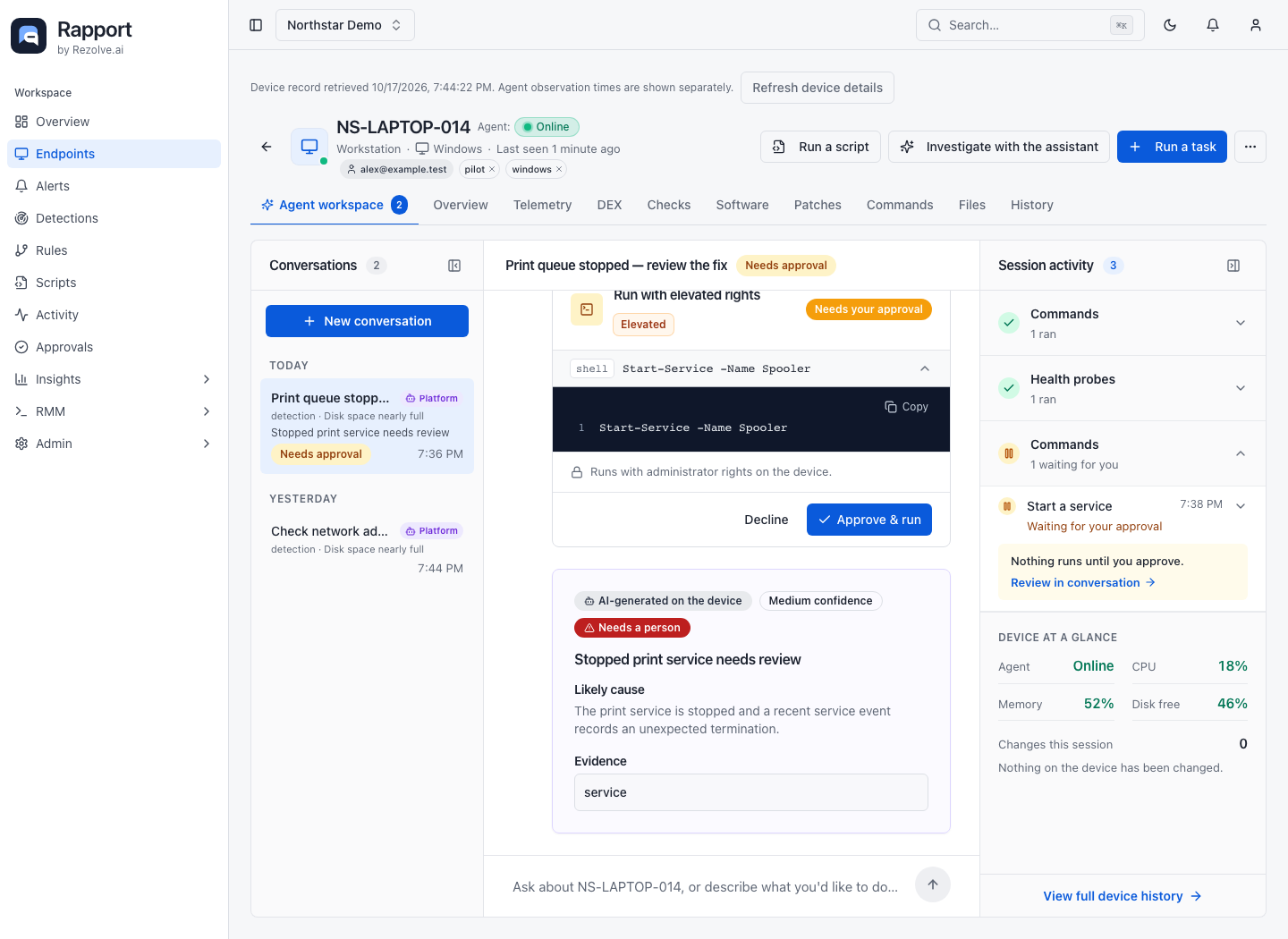Screen dimensions: 1288x939
Task: Send message with up arrow button
Action: tap(933, 884)
